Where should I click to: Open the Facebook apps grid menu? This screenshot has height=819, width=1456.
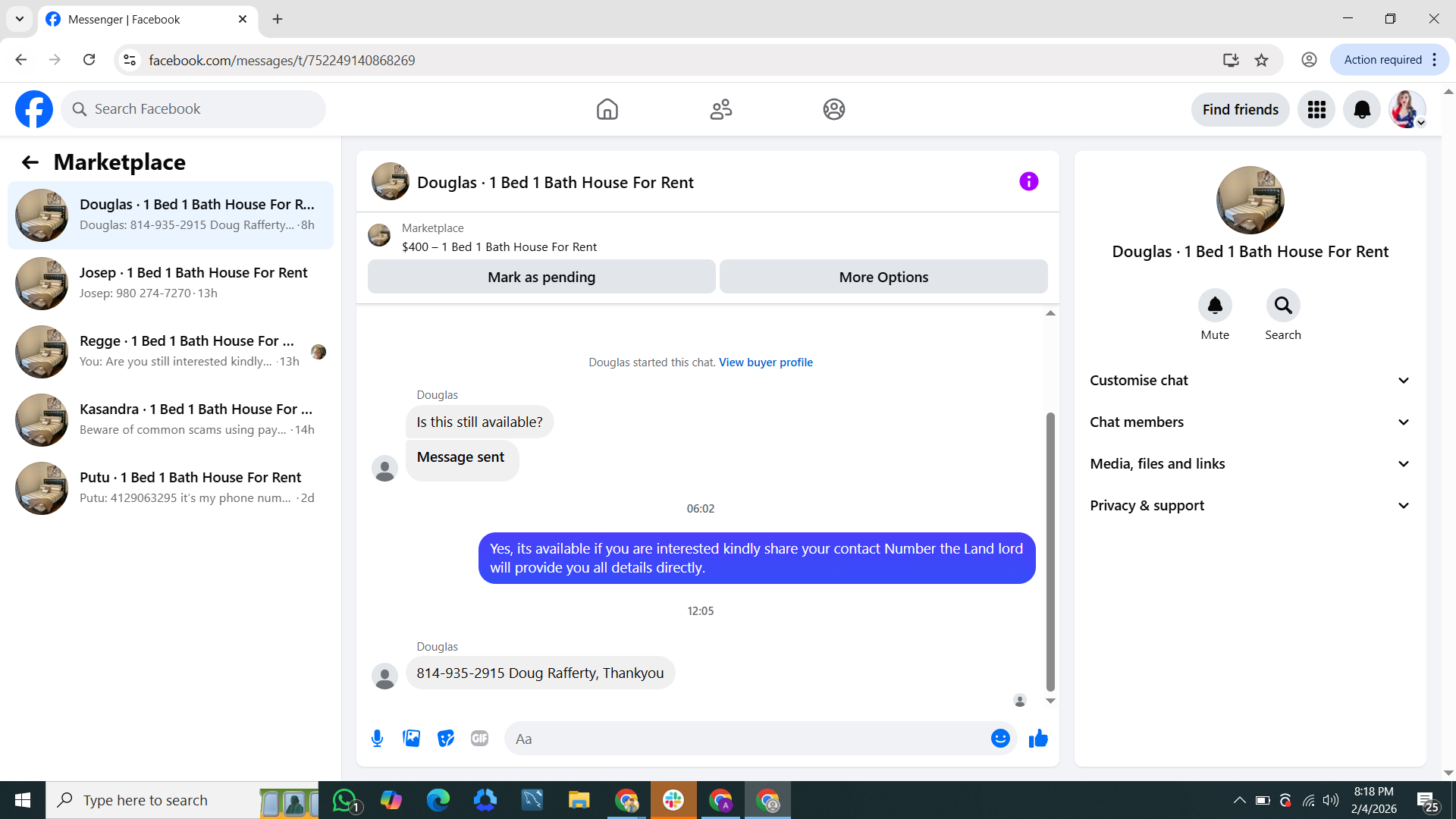(1316, 109)
